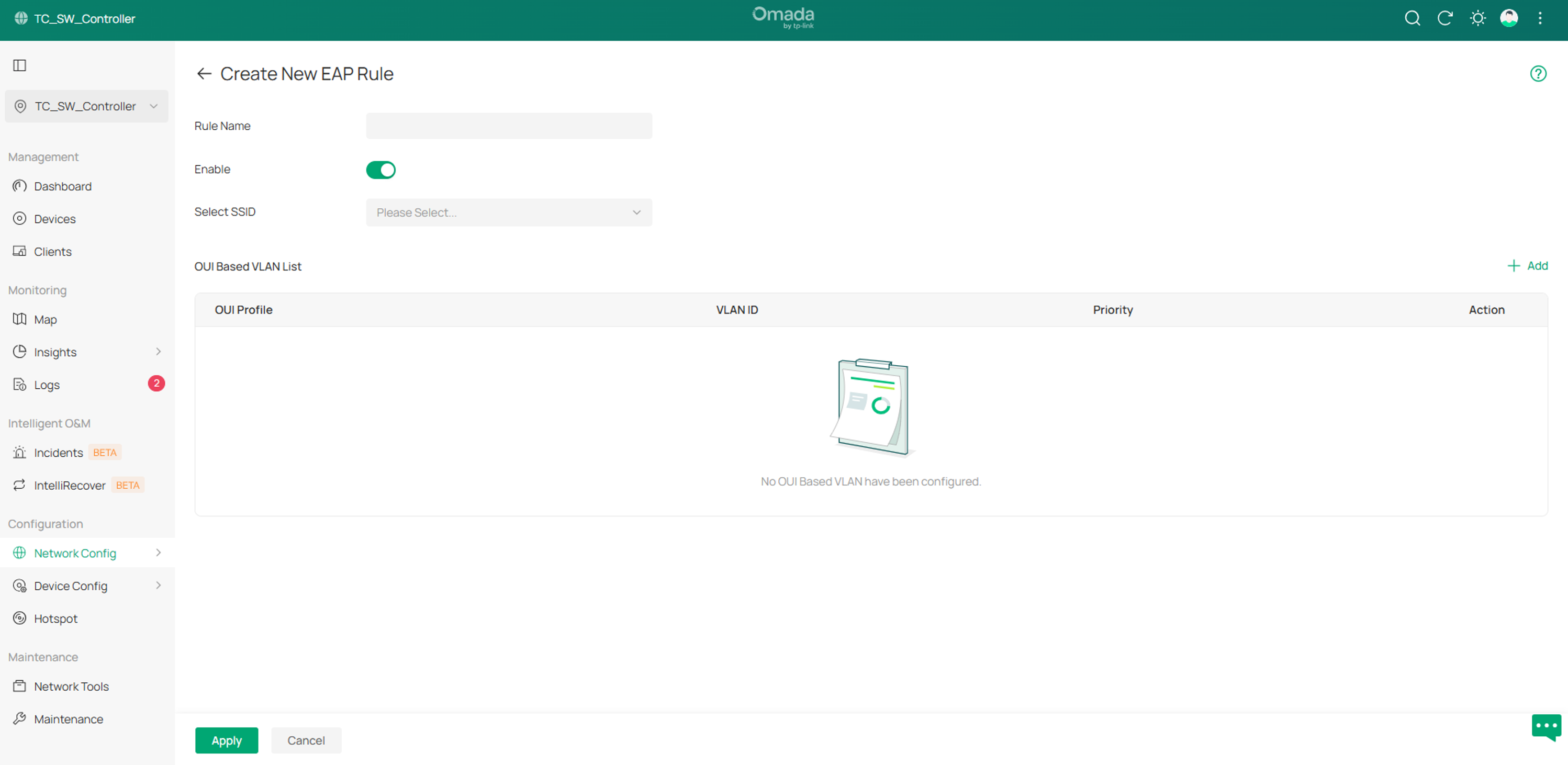Click the Priority column header
Viewport: 1568px width, 765px height.
[x=1113, y=310]
